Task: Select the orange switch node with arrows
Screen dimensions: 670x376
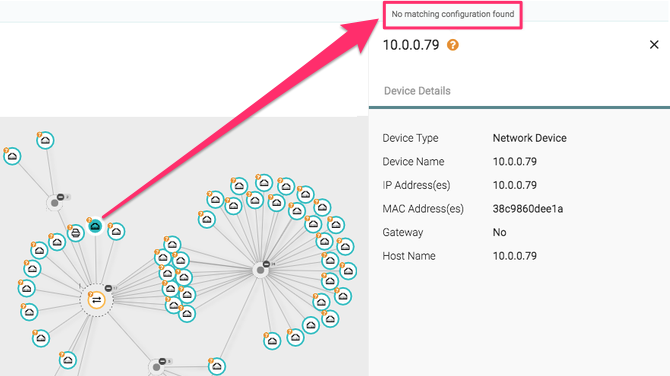Action: 97,300
